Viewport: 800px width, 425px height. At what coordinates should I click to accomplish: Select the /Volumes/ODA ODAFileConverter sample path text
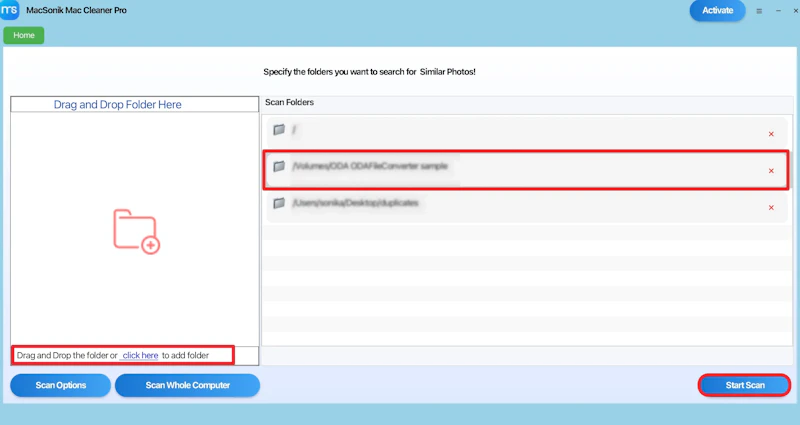(x=370, y=166)
